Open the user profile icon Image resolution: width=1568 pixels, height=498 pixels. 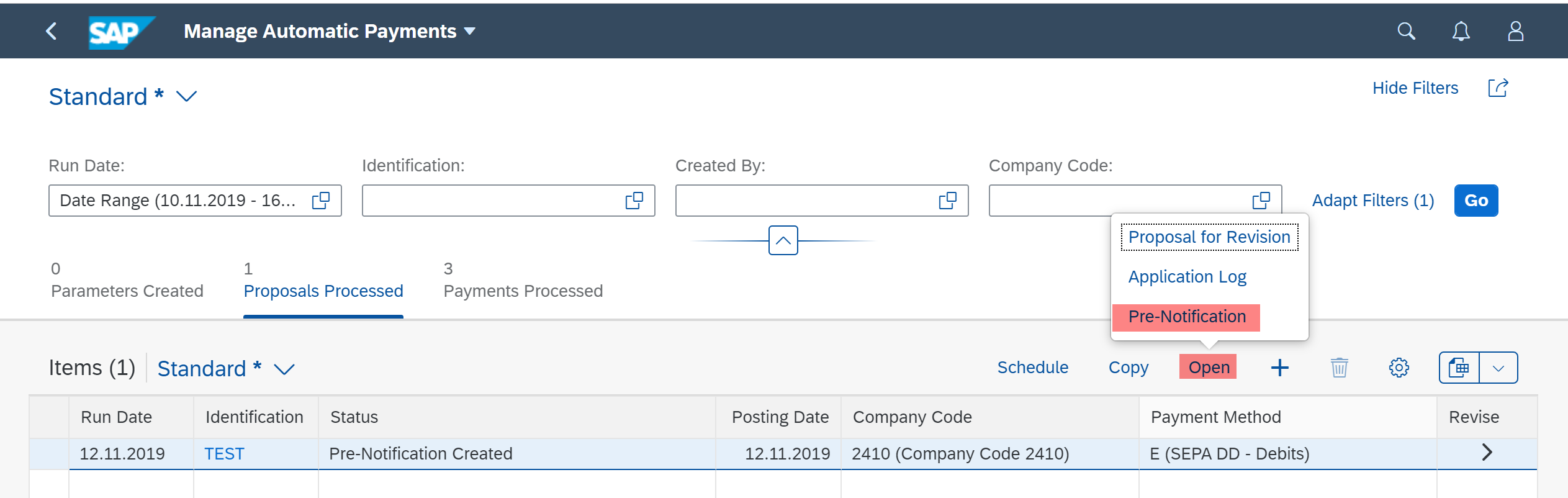(x=1515, y=31)
